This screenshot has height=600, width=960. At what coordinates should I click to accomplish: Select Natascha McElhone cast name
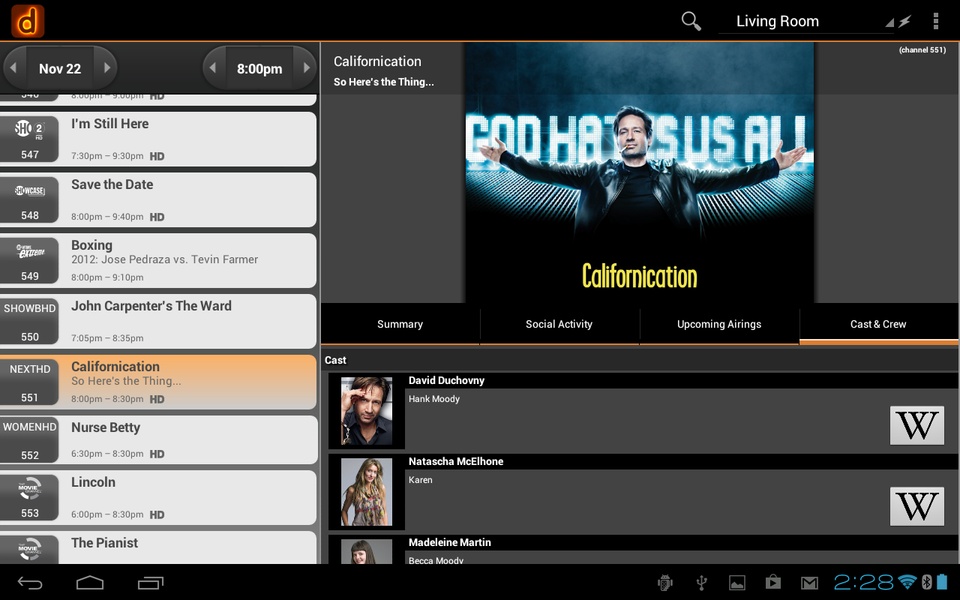[456, 462]
